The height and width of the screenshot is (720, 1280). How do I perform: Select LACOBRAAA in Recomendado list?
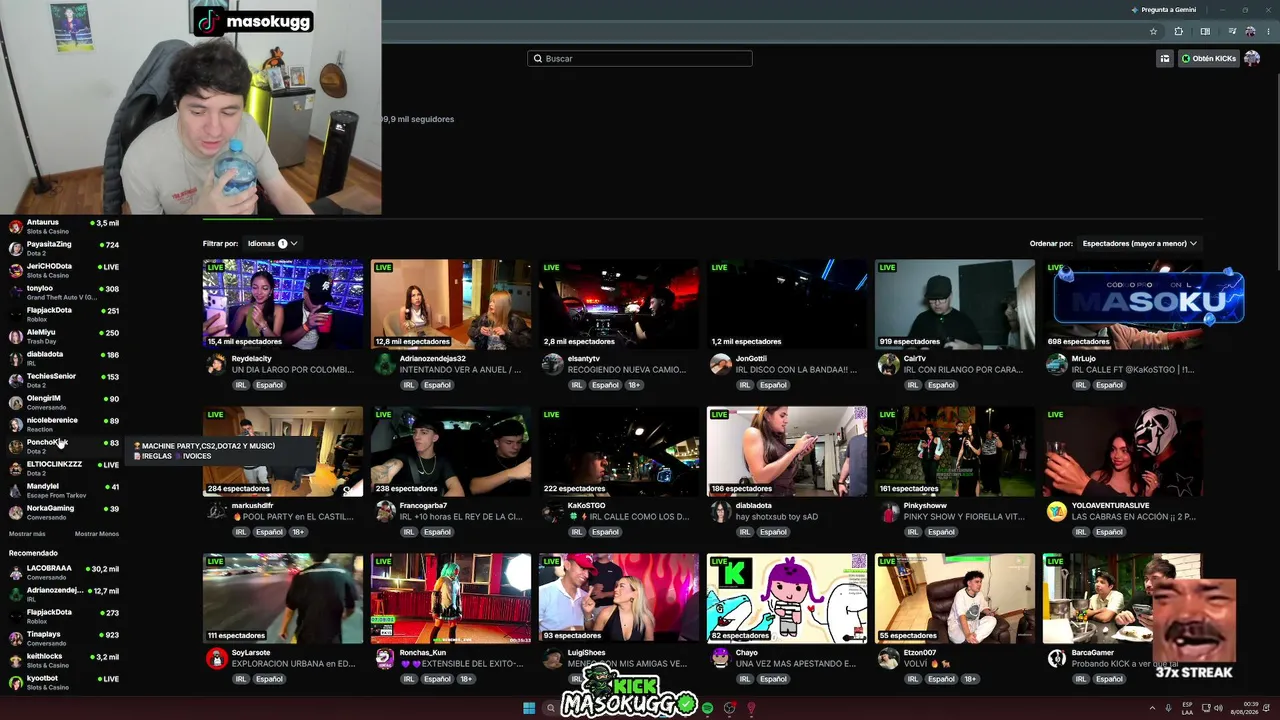pyautogui.click(x=64, y=572)
